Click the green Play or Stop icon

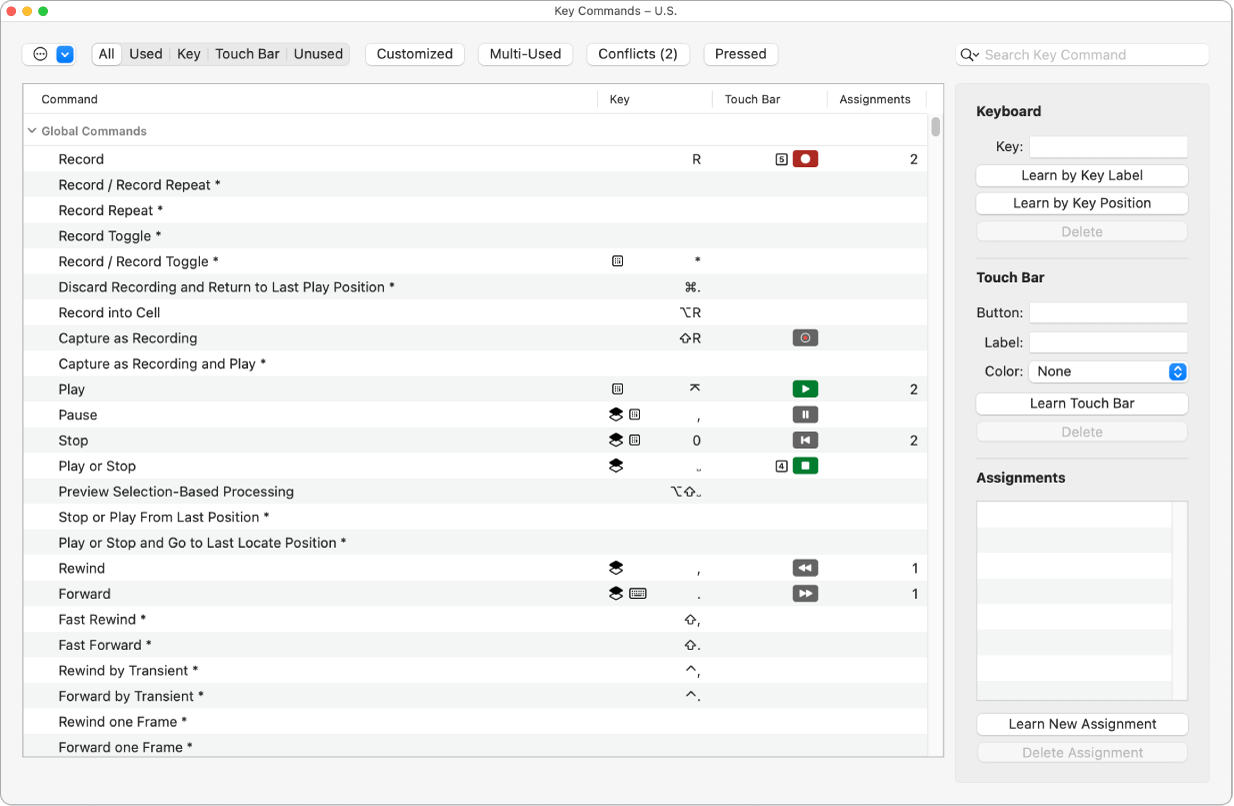805,466
